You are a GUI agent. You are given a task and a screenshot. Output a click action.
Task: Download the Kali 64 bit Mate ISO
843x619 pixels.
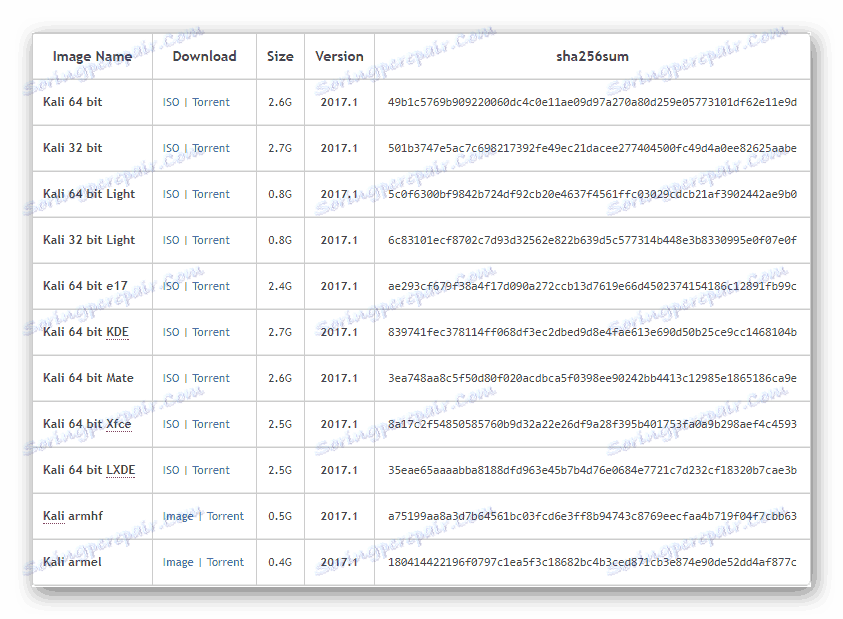(171, 378)
